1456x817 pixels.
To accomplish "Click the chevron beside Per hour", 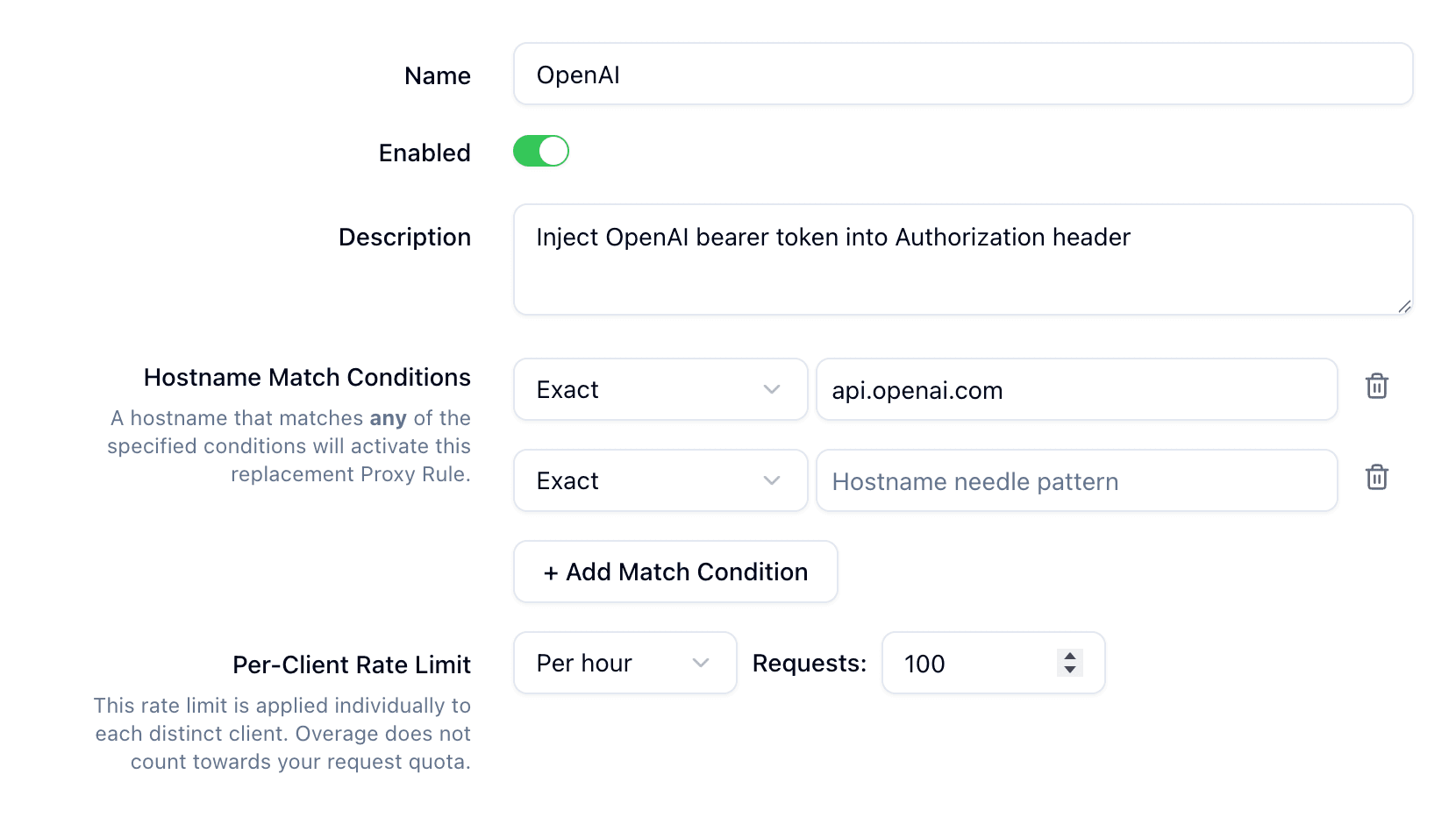I will (x=700, y=663).
